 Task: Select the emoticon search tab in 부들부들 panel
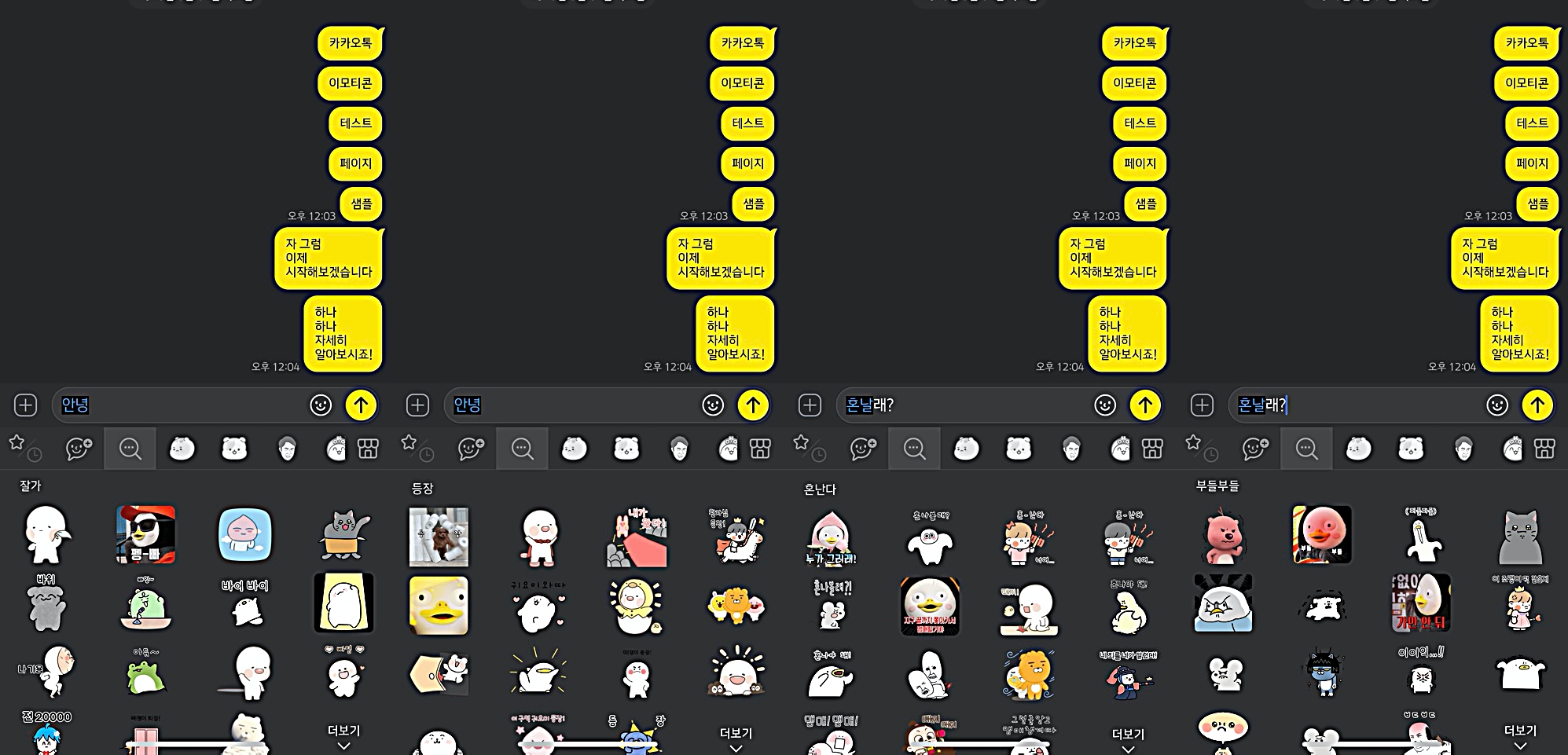coord(1306,449)
